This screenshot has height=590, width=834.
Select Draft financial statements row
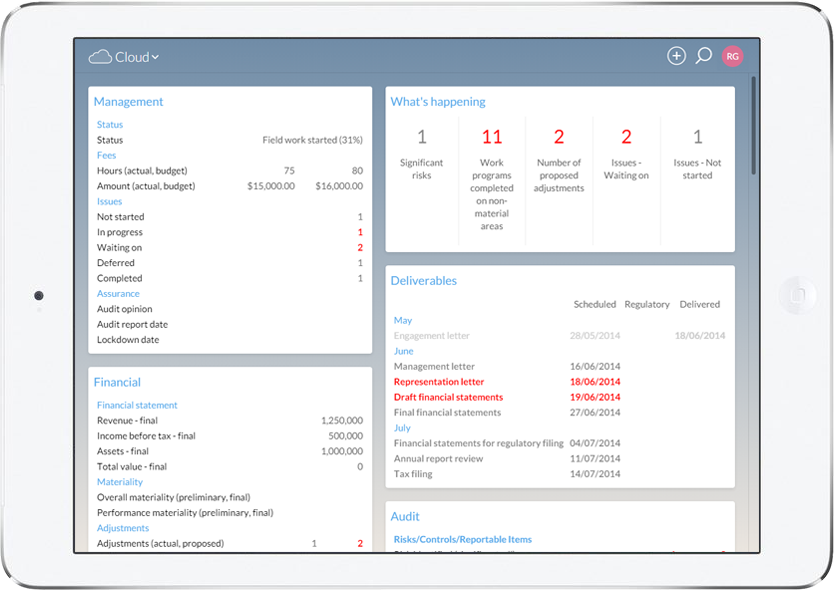pyautogui.click(x=448, y=397)
